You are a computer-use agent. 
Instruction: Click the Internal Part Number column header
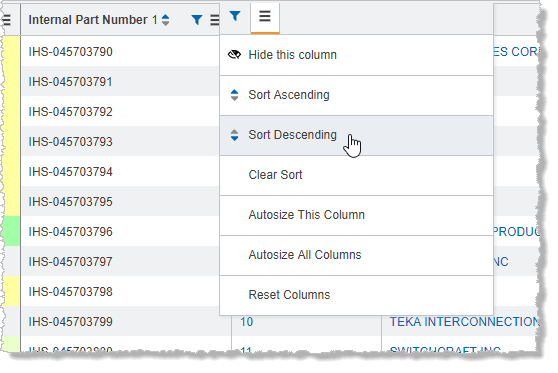(120, 20)
